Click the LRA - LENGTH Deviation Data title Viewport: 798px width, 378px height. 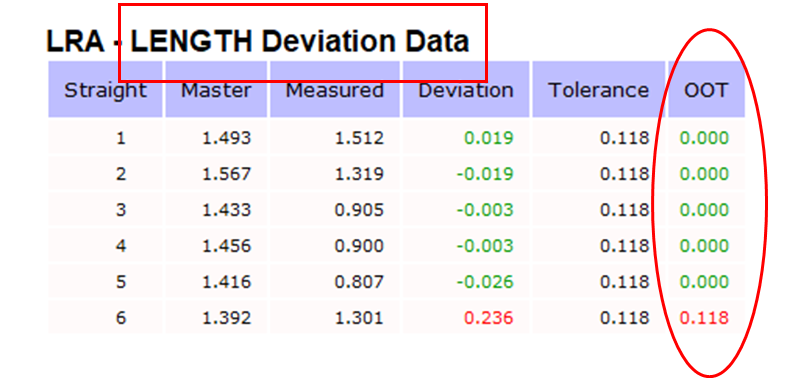[258, 42]
